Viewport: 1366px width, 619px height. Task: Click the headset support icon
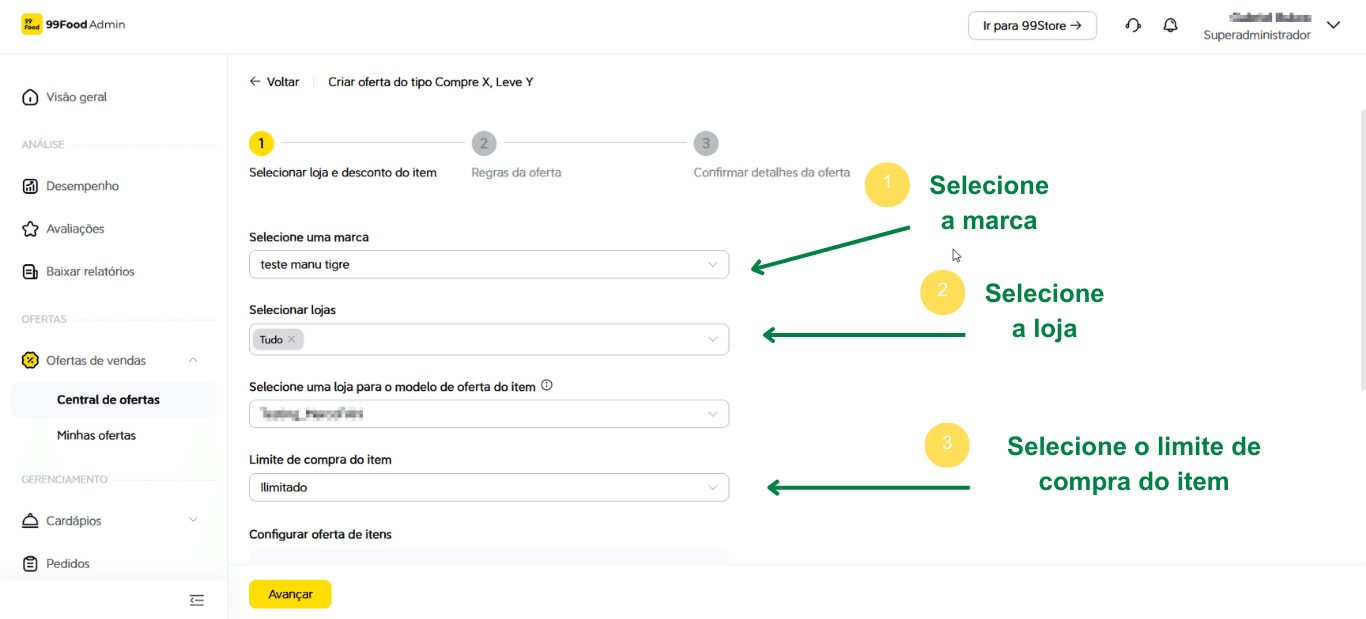click(1133, 26)
